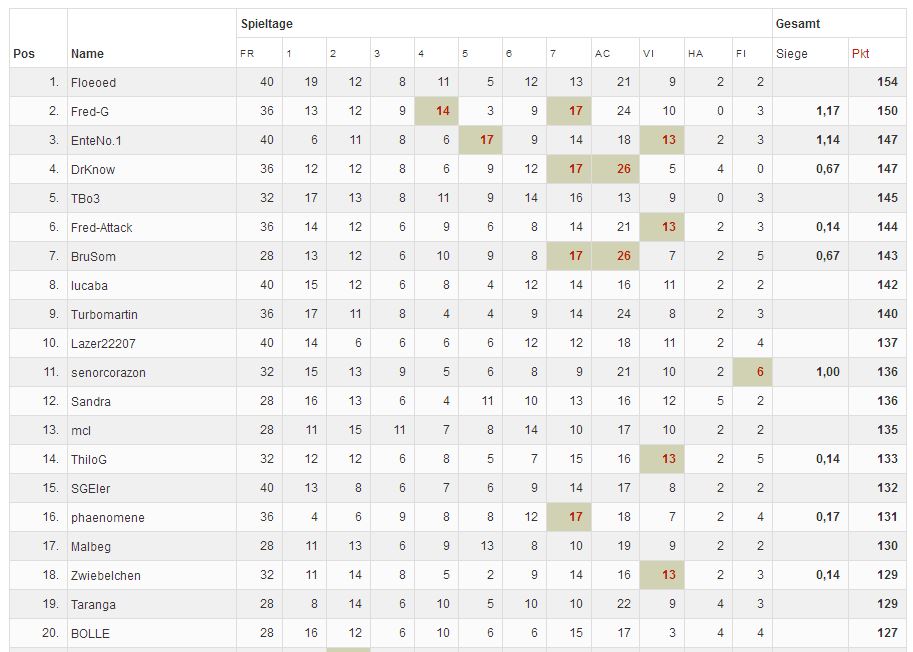Select the Fred-G player name

[x=90, y=111]
